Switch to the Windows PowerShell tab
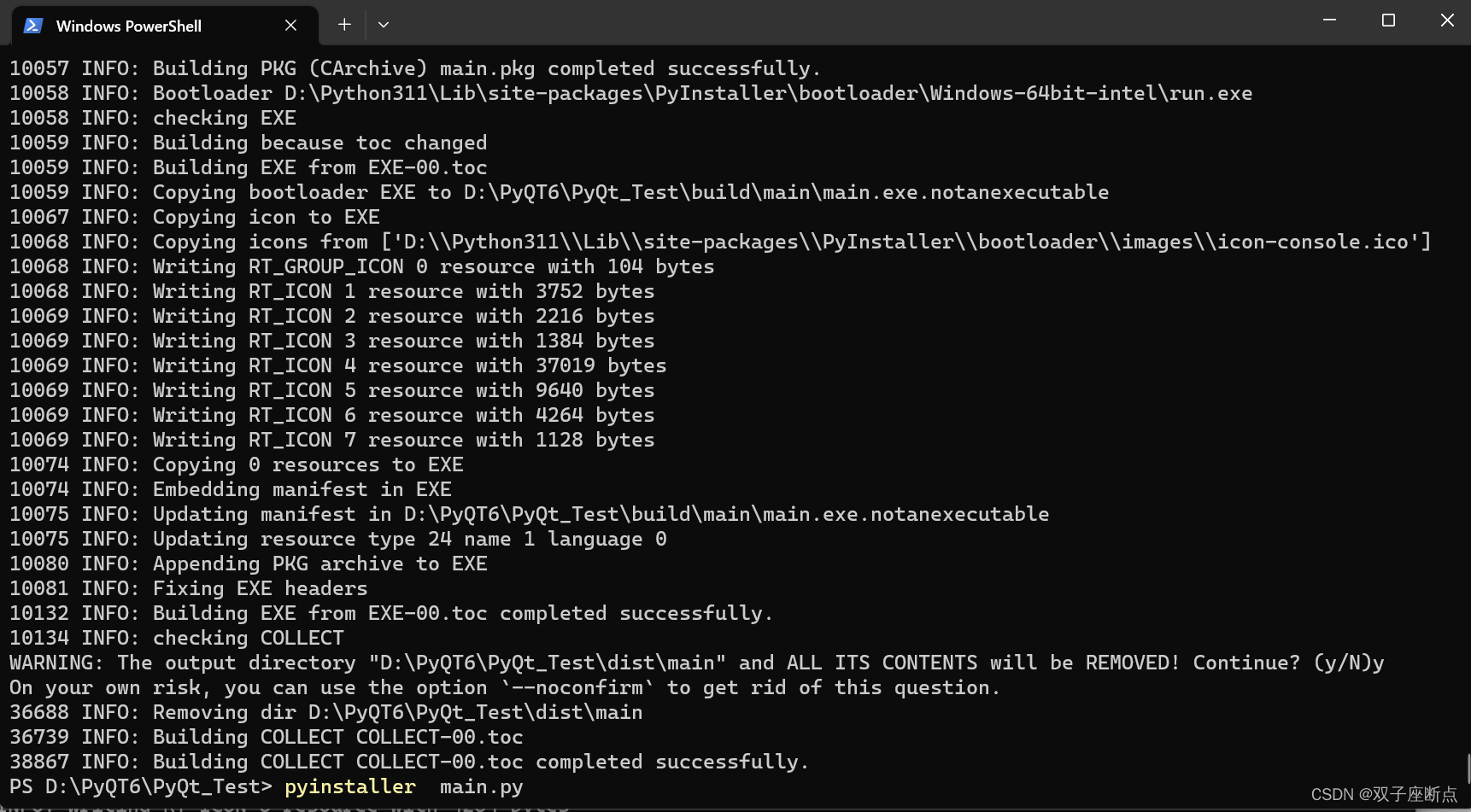 [164, 26]
